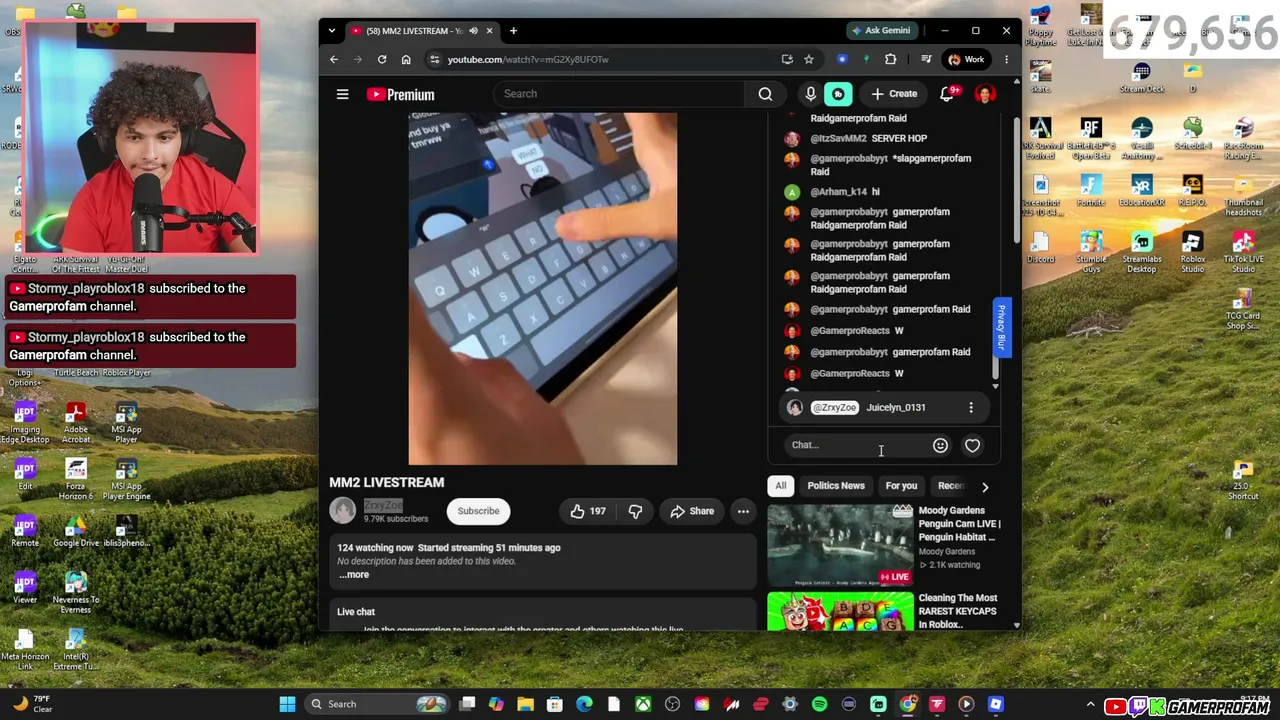
Task: Open the Privacy Blur side tab
Action: click(1001, 327)
